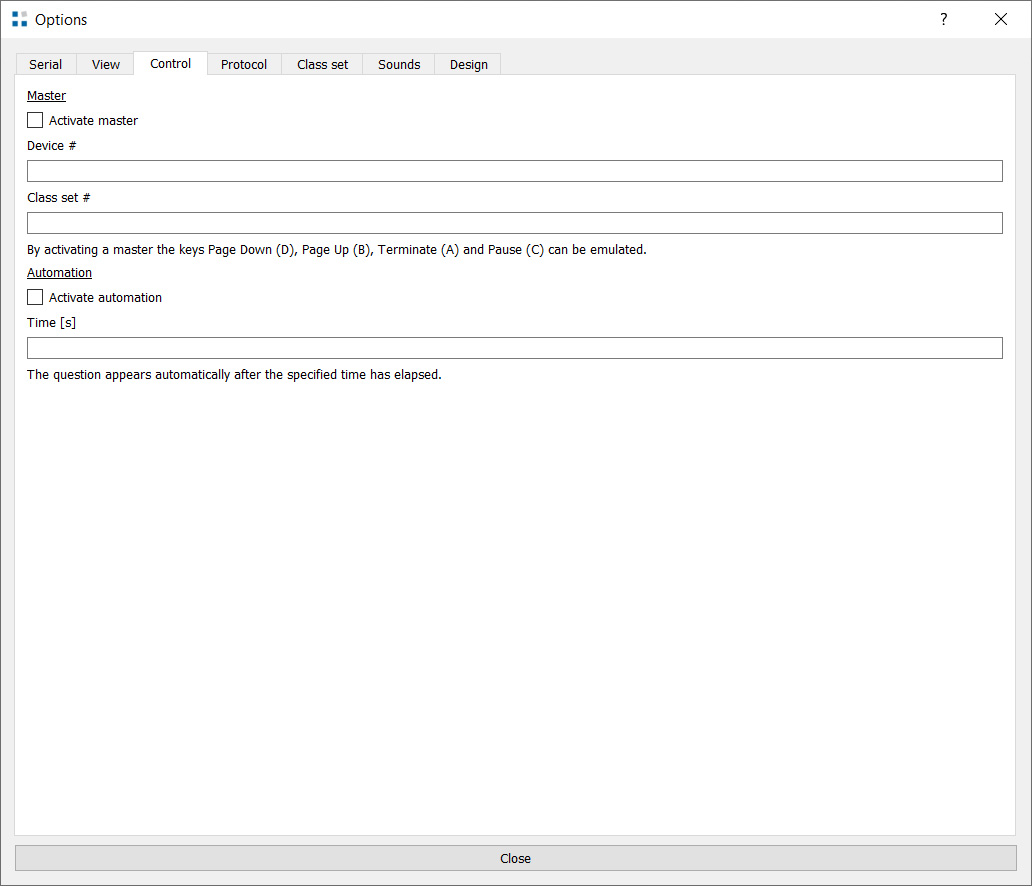Click the question mark help button
Viewport: 1032px width, 886px height.
[943, 19]
